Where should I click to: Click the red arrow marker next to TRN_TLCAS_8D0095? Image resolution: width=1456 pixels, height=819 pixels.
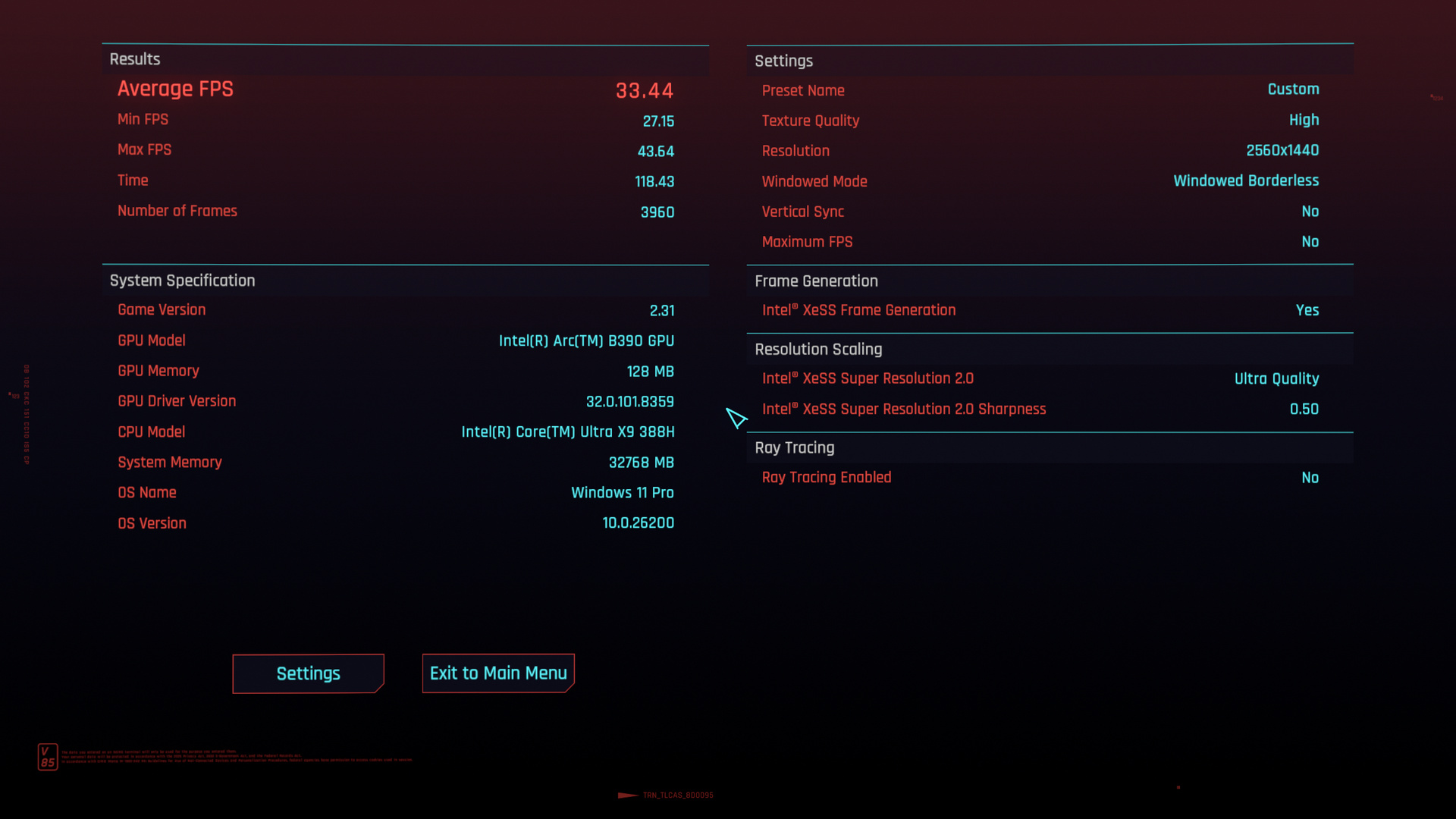[x=626, y=796]
